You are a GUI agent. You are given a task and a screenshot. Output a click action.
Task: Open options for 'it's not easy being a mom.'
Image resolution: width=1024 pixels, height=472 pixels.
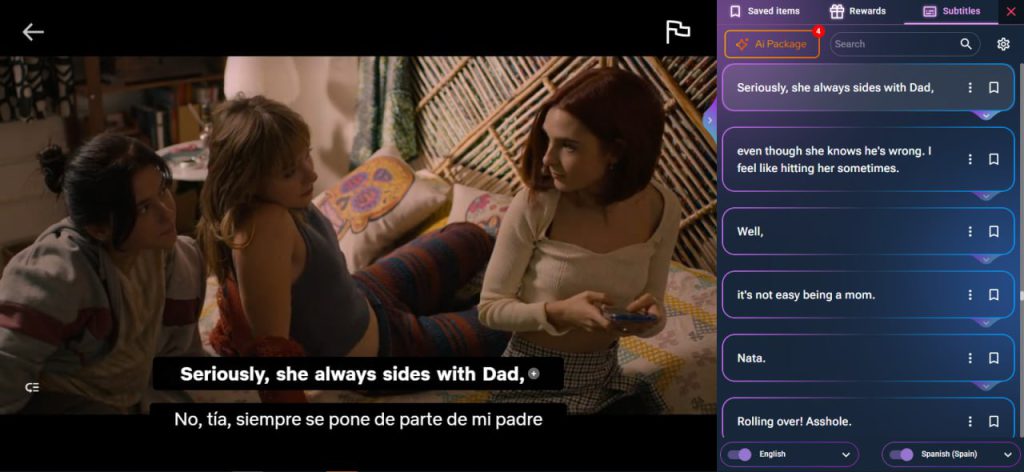click(970, 294)
